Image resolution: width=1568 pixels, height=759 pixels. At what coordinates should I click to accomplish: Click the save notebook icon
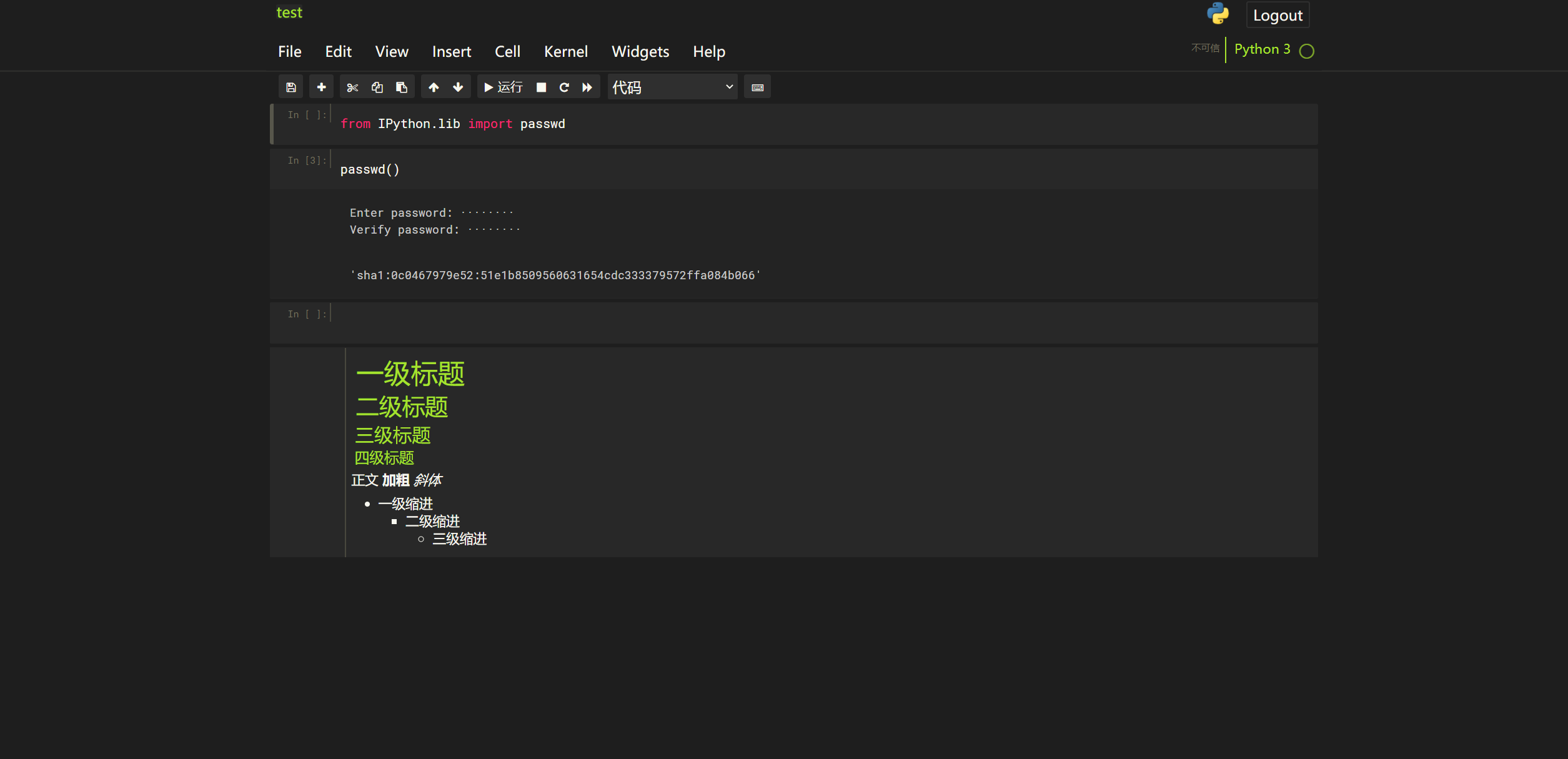(291, 87)
